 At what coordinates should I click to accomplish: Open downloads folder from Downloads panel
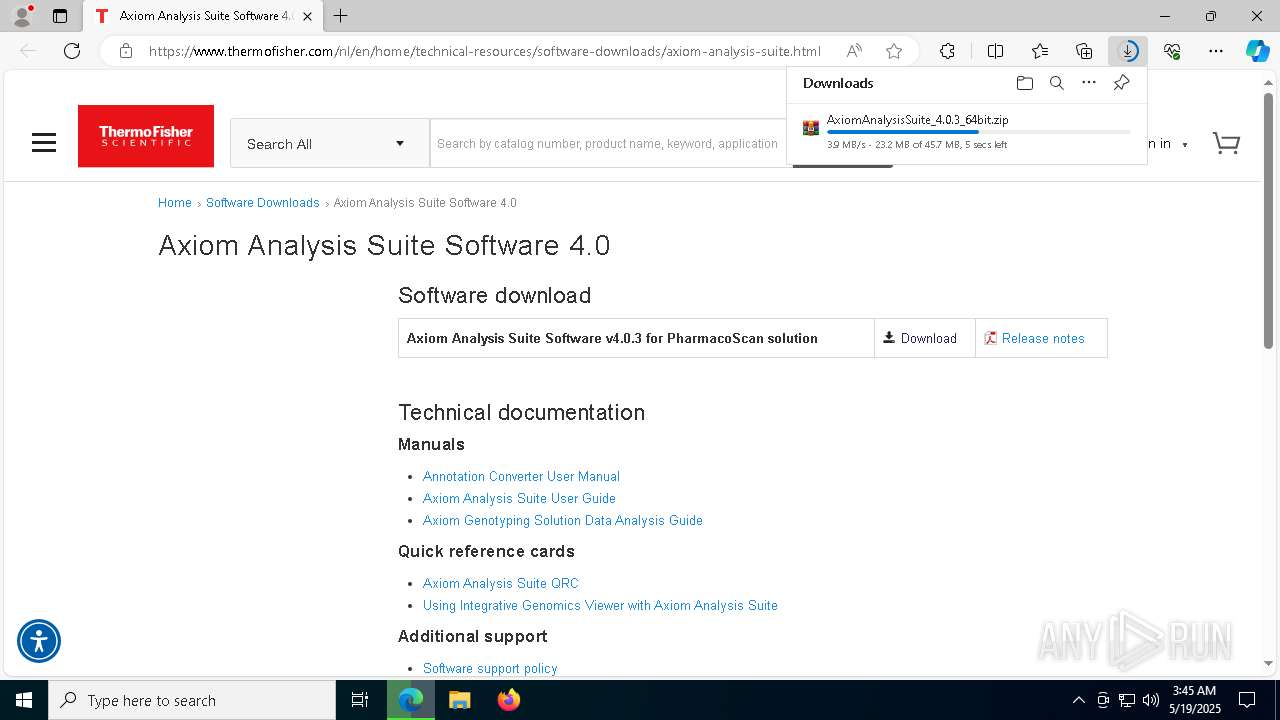1024,83
